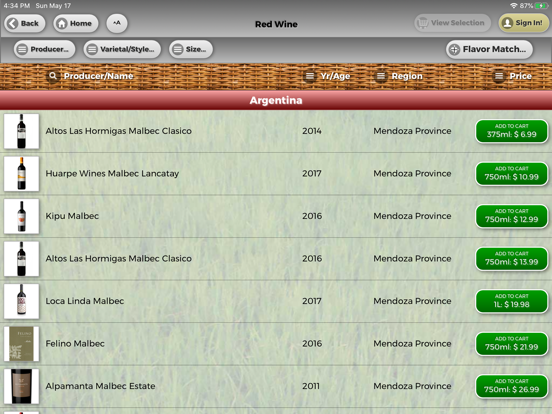The width and height of the screenshot is (552, 414).
Task: Click the search magnifier icon by Producer/Name
Action: click(x=53, y=76)
